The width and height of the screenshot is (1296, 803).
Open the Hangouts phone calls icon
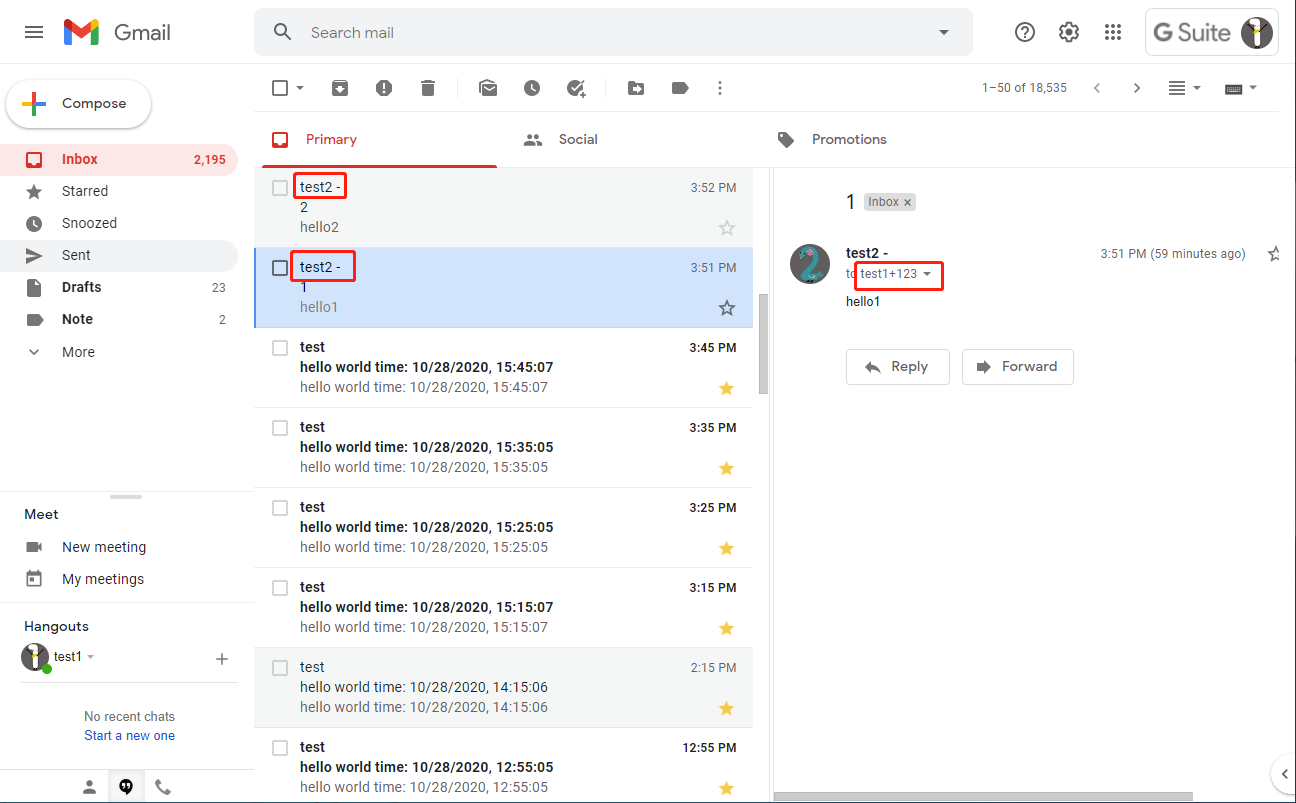[162, 787]
